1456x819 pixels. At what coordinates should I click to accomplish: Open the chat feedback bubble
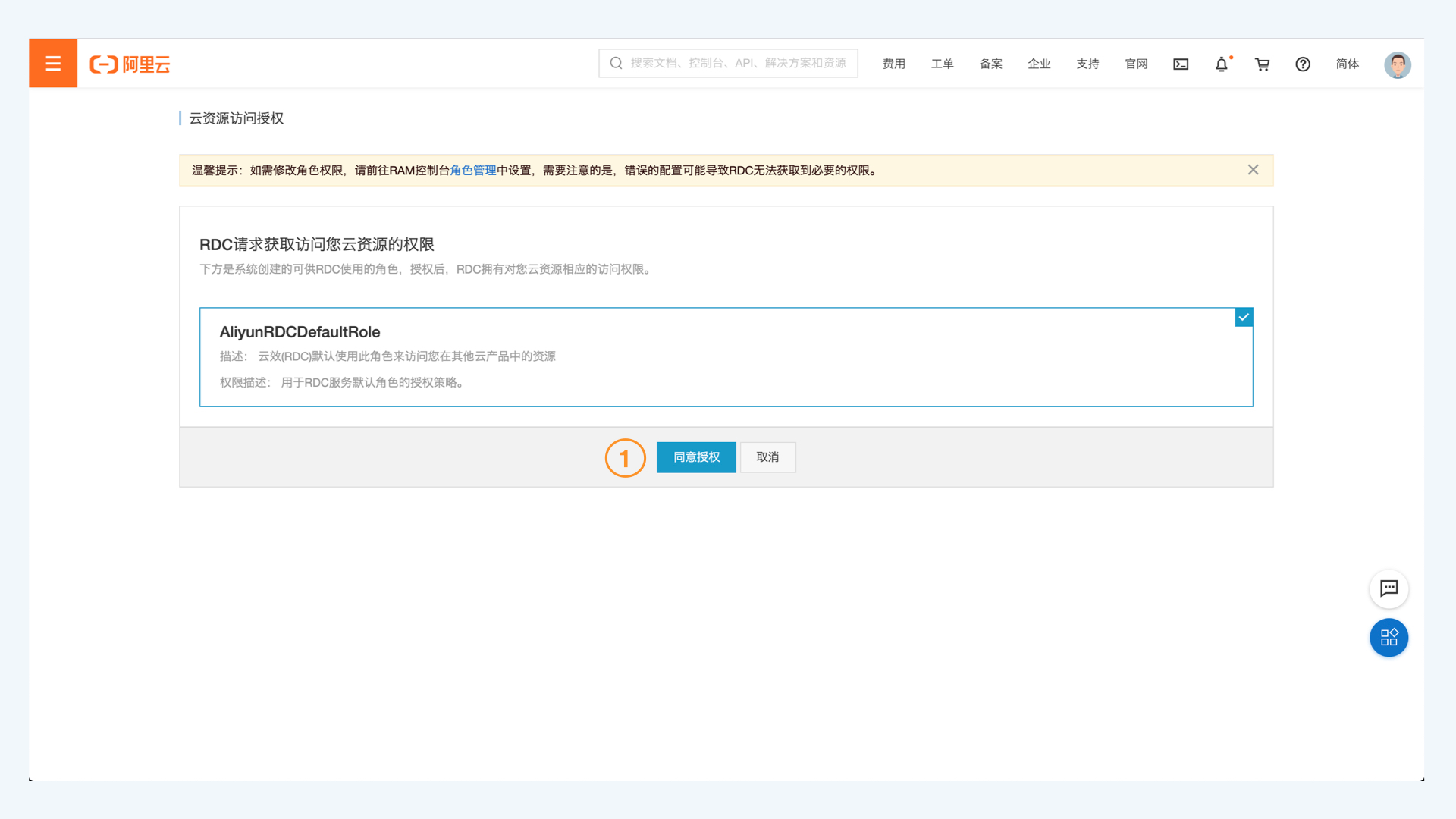(1389, 588)
